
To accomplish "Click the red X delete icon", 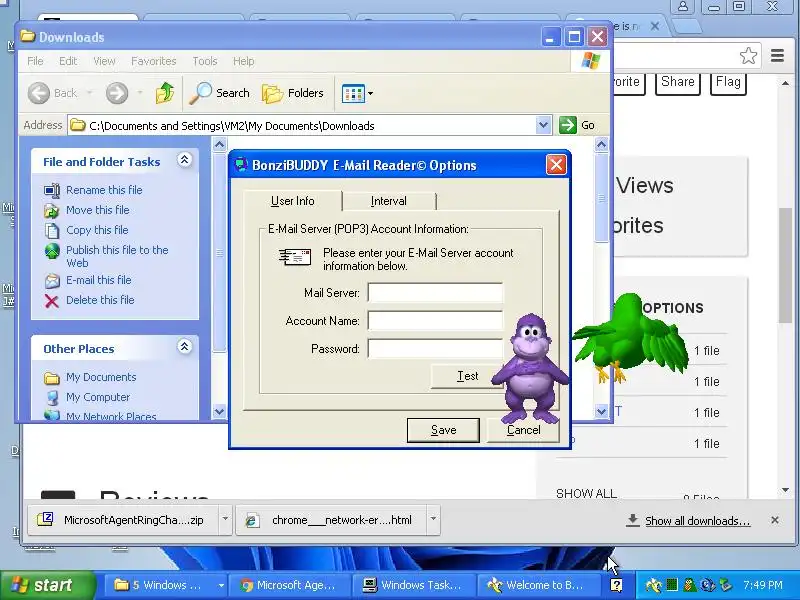I will 52,301.
